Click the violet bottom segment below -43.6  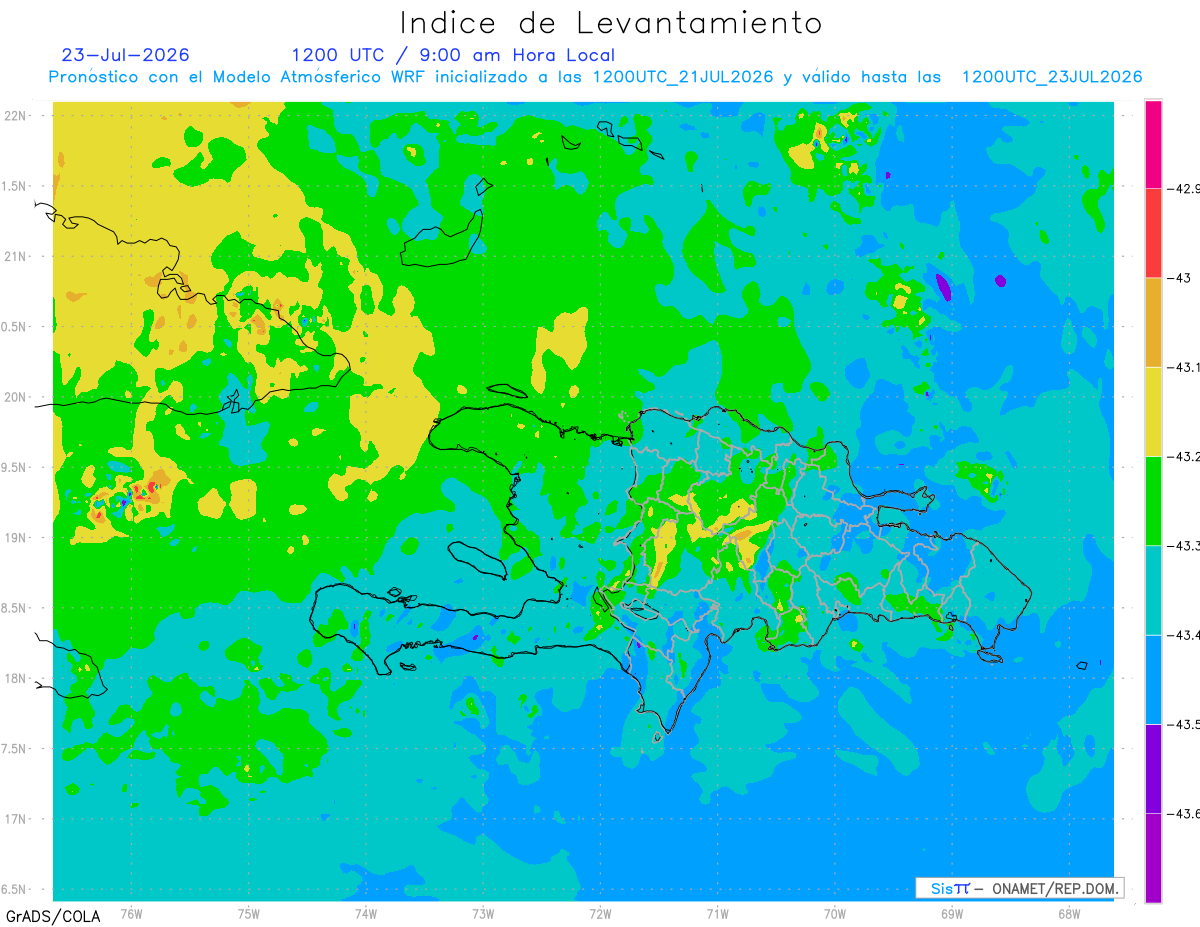(x=1153, y=857)
